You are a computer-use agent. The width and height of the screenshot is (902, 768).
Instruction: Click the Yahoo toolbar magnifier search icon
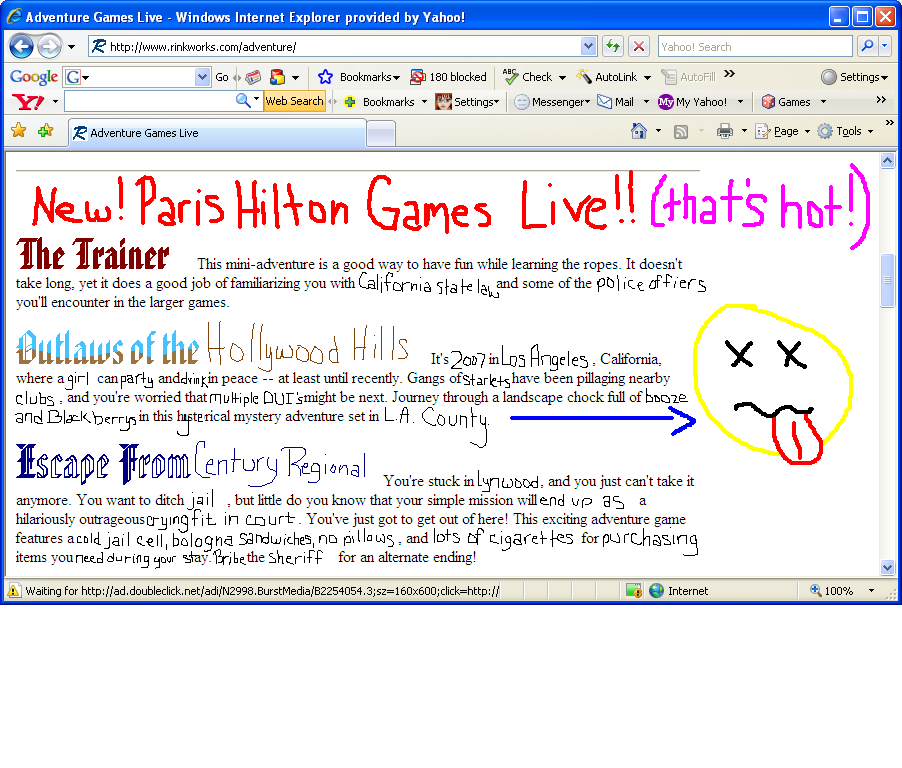coord(243,101)
